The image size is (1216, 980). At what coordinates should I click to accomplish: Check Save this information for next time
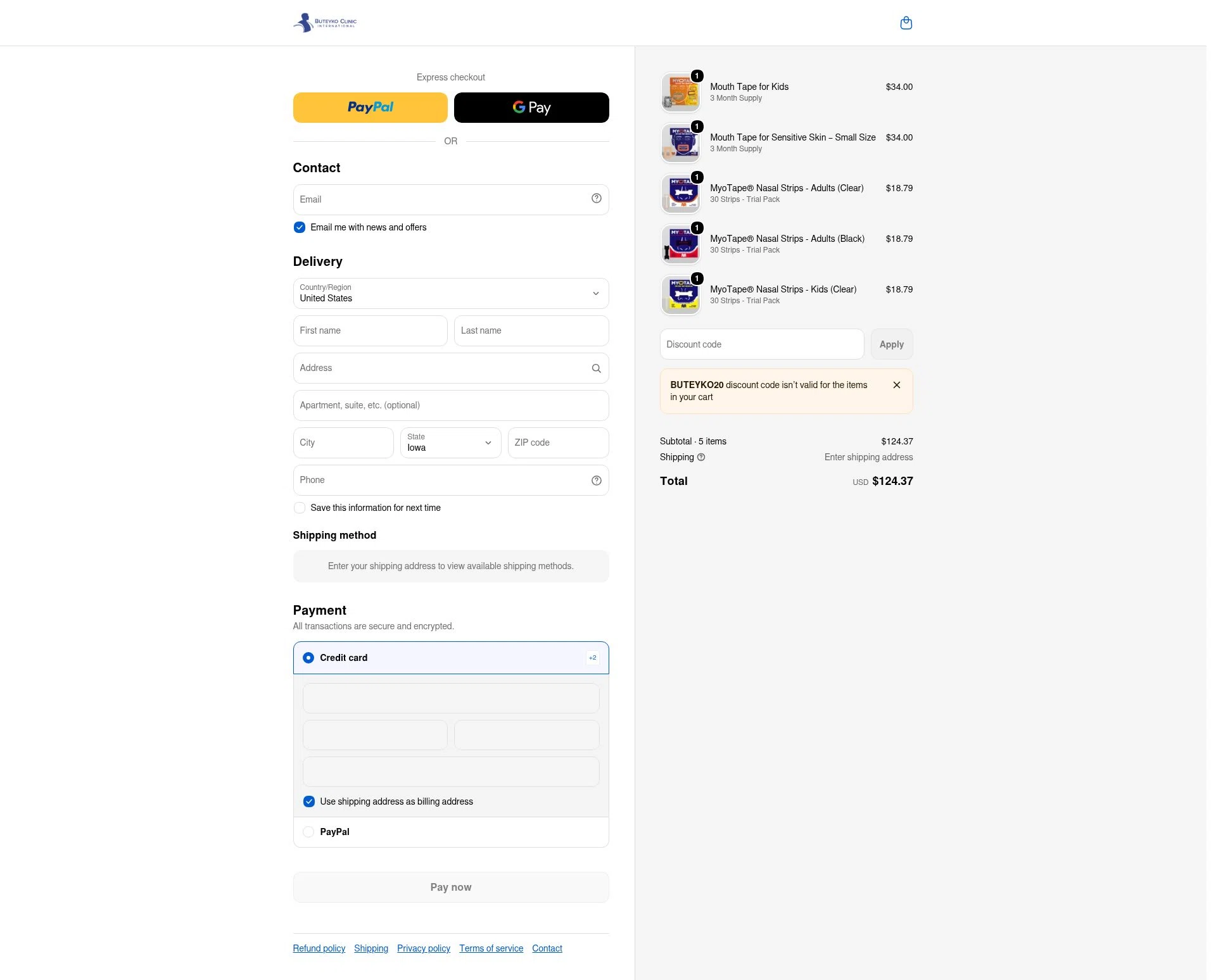tap(300, 508)
